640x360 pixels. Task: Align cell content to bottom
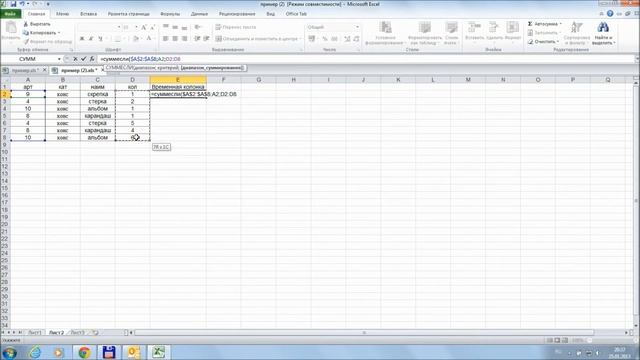point(184,27)
